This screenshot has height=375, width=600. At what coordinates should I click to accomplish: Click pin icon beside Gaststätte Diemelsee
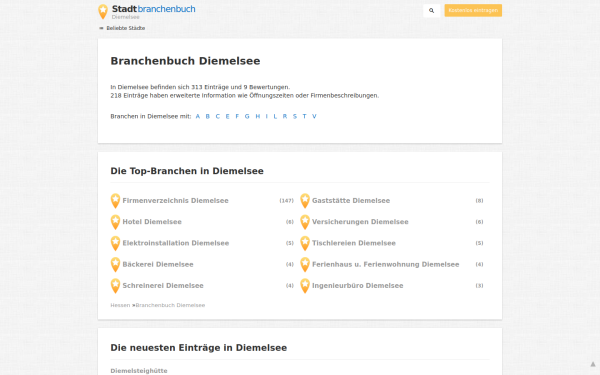pos(305,201)
